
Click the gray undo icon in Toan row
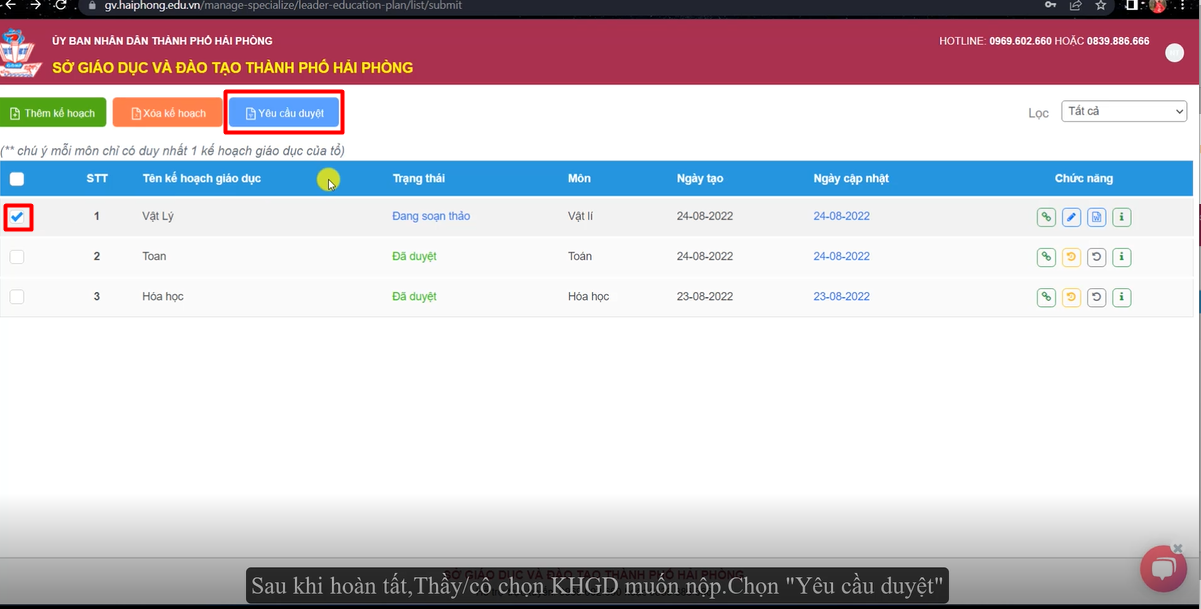1096,257
